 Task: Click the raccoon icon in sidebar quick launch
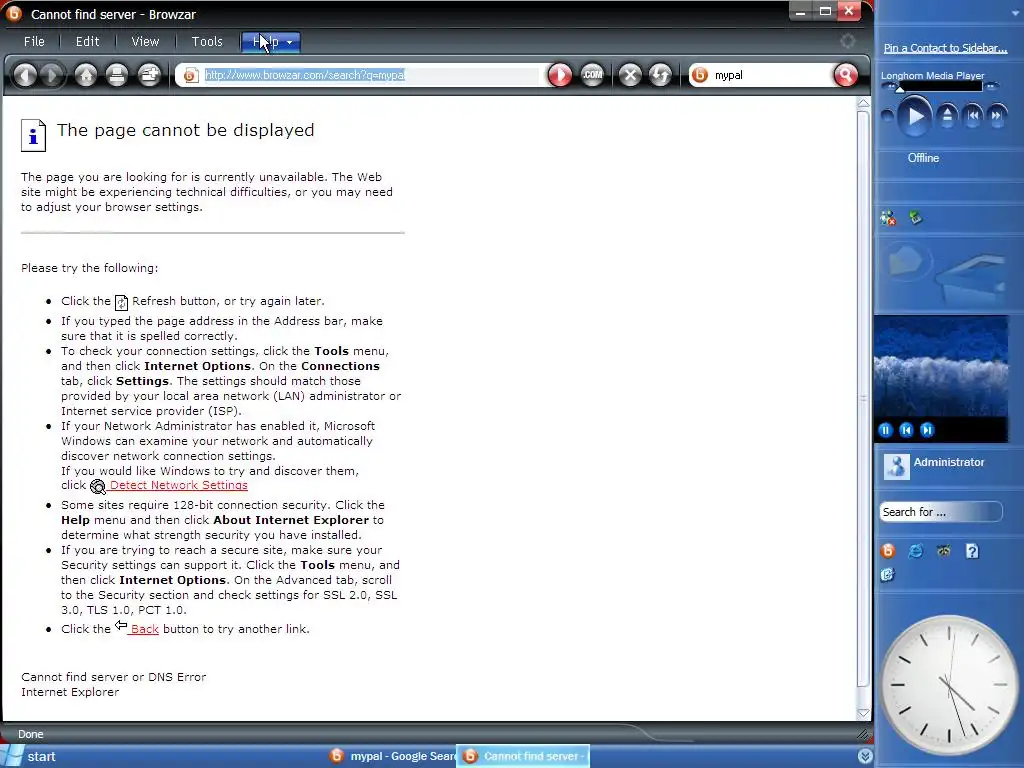point(944,551)
